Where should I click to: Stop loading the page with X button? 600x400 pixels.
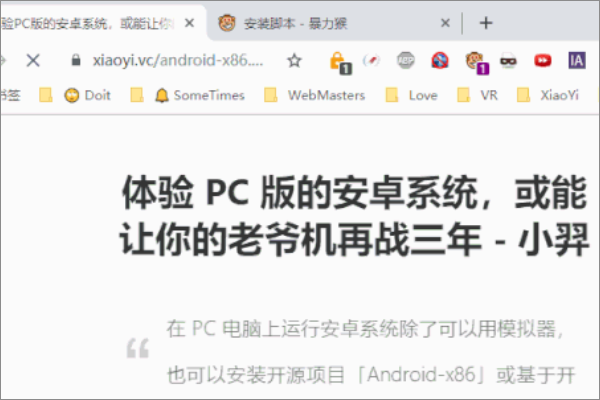pyautogui.click(x=33, y=60)
